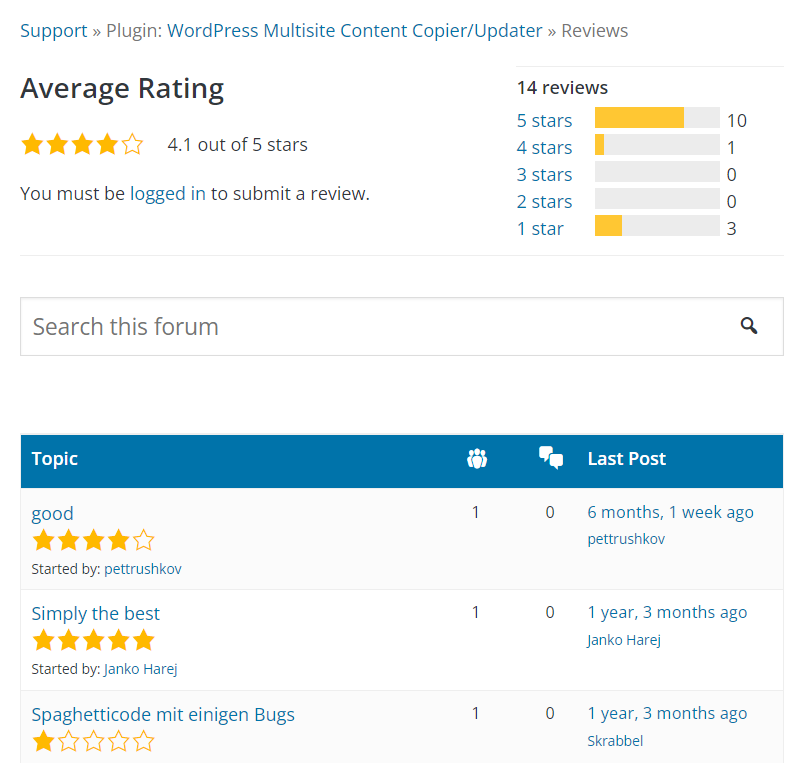The height and width of the screenshot is (763, 807).
Task: Click the count '3' beside 1 star
Action: pos(731,228)
